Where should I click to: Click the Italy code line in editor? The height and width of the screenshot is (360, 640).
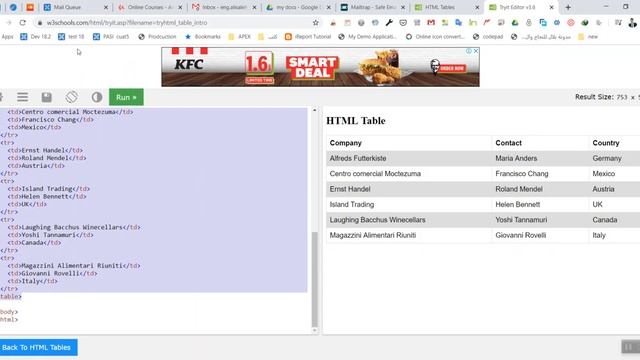coord(33,281)
